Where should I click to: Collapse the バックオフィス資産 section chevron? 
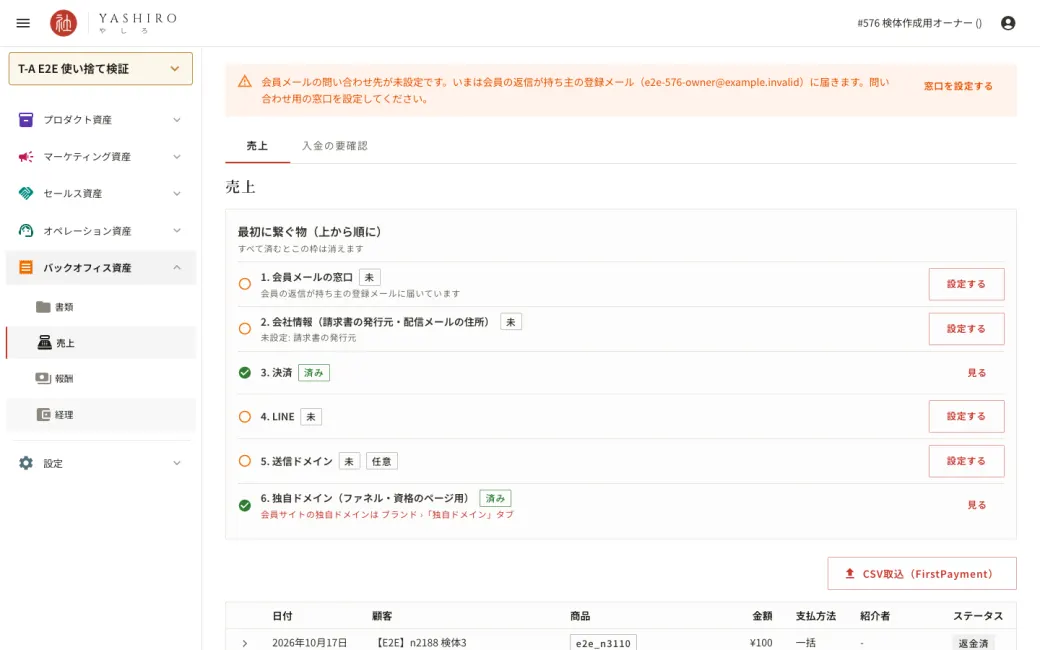(176, 267)
